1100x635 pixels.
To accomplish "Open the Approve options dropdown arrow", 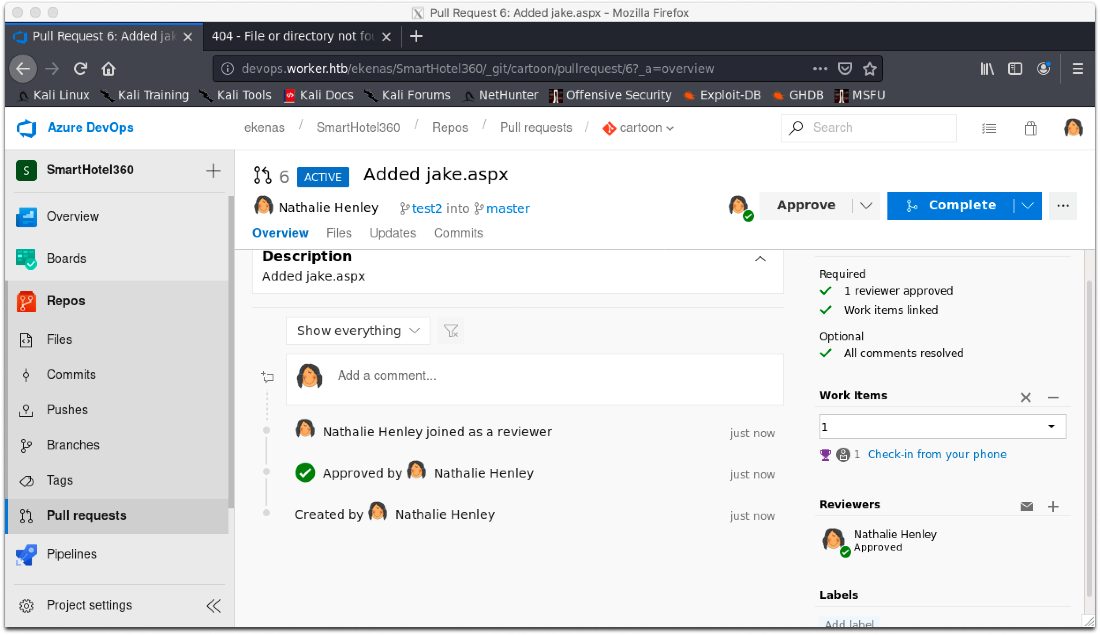I will point(866,206).
